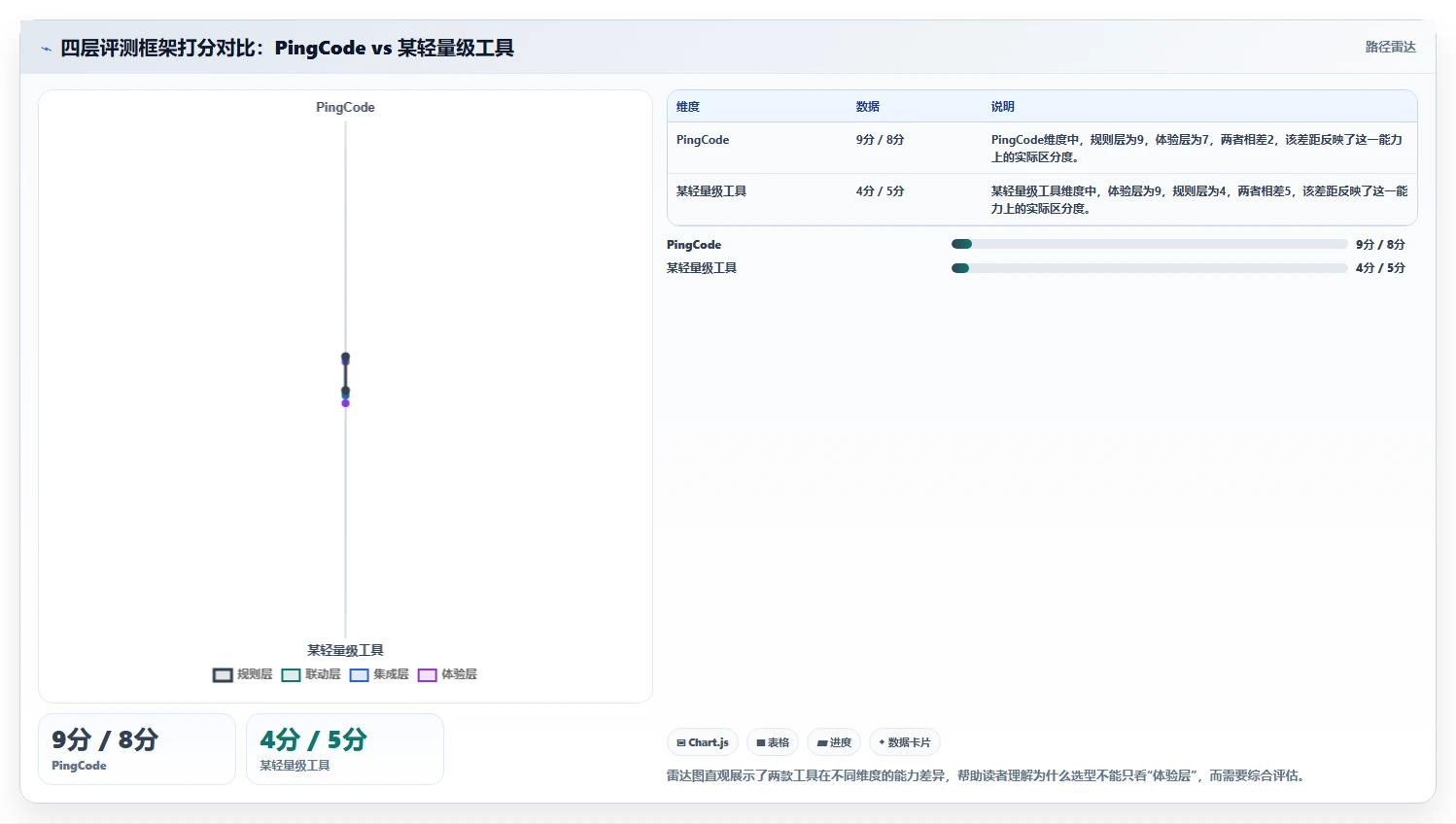This screenshot has width=1456, height=824.
Task: Click the 某轻量级工具 table row name
Action: tap(711, 191)
